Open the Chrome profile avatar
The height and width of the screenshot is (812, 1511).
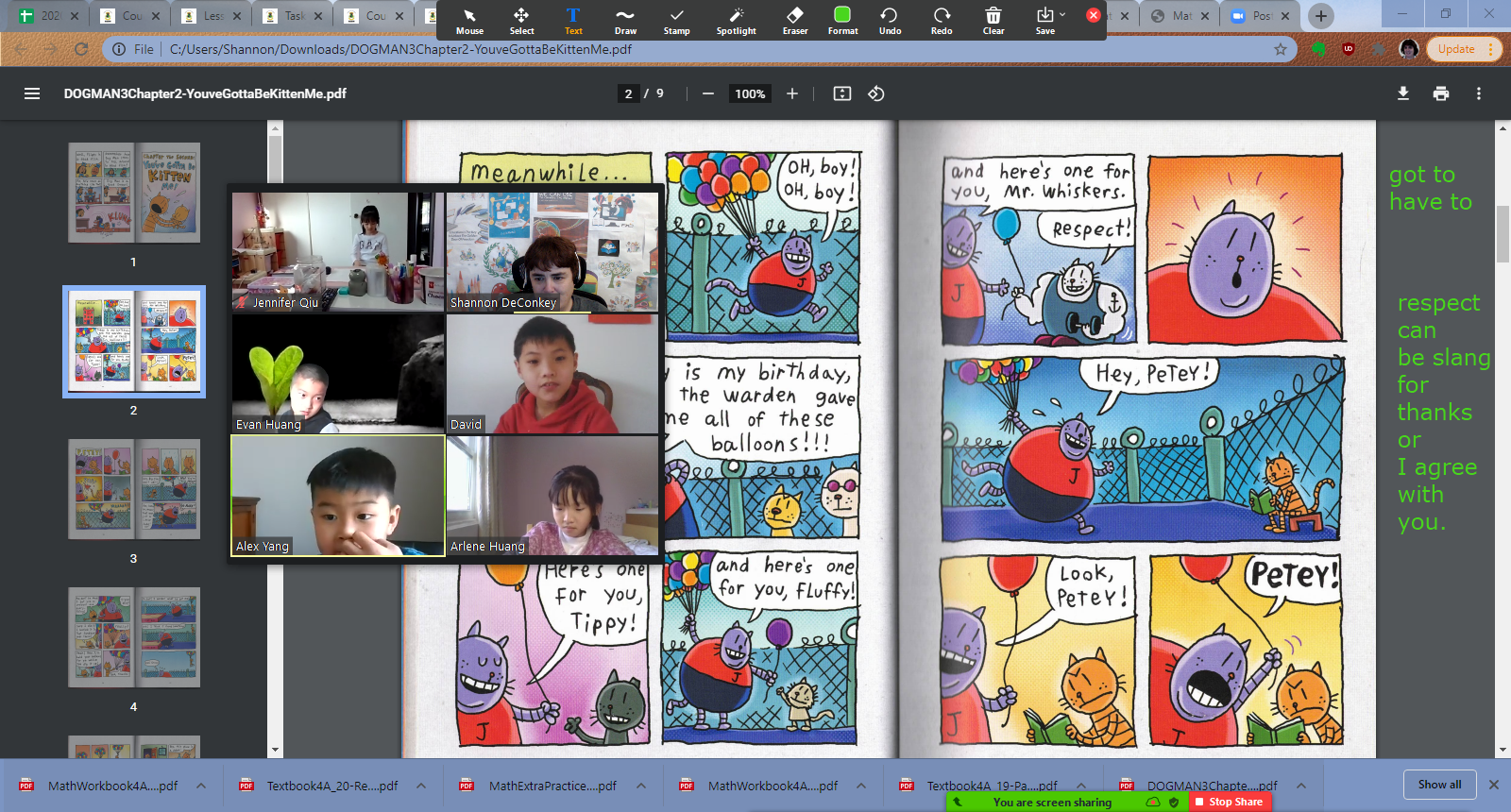[1409, 49]
